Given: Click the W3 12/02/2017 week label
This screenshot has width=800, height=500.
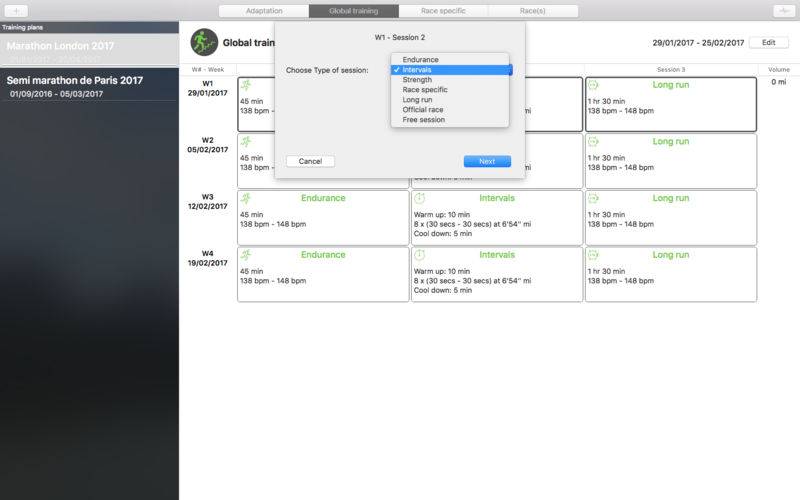Looking at the screenshot, I should [x=208, y=202].
